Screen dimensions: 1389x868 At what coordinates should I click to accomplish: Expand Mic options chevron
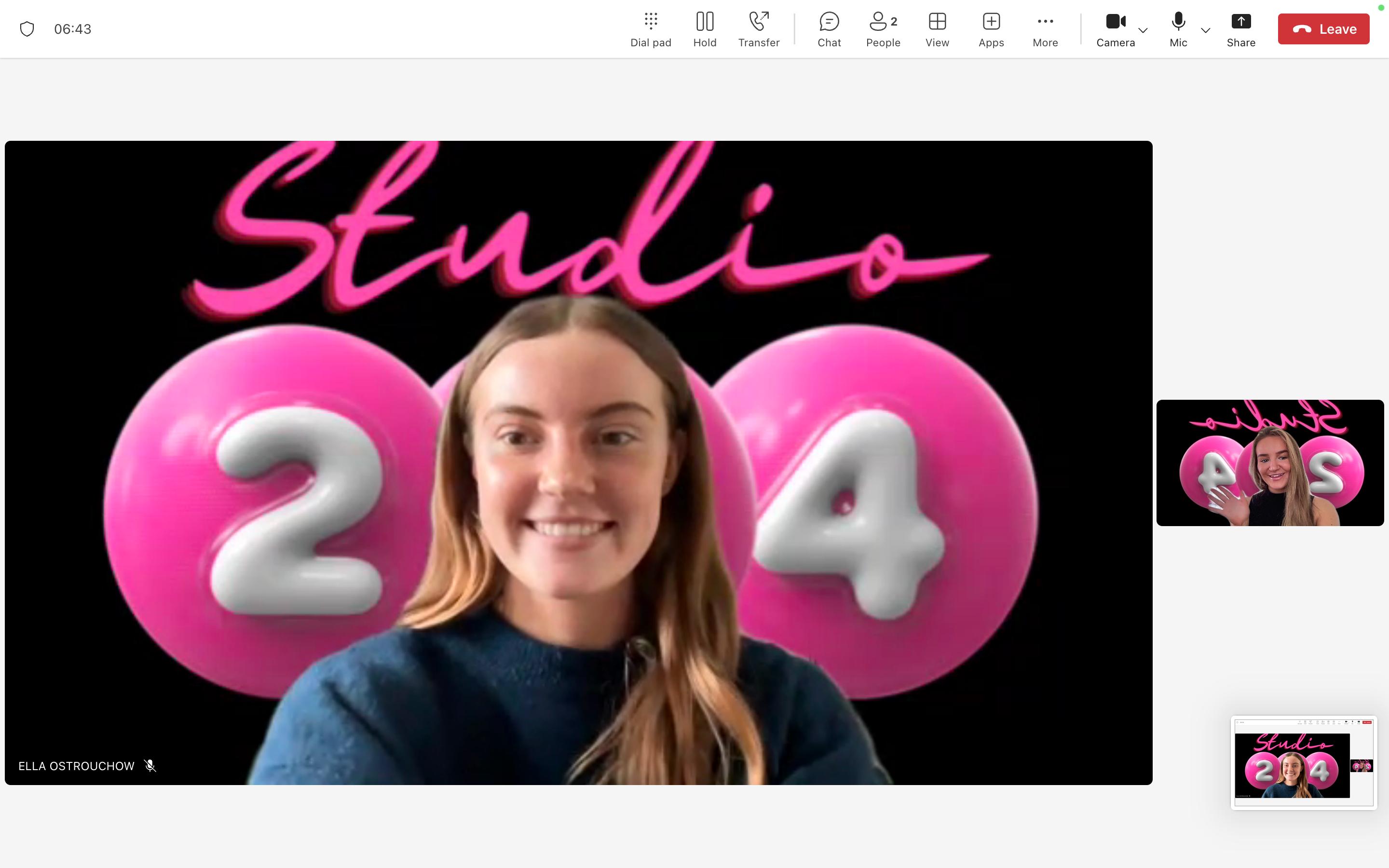[x=1205, y=30]
